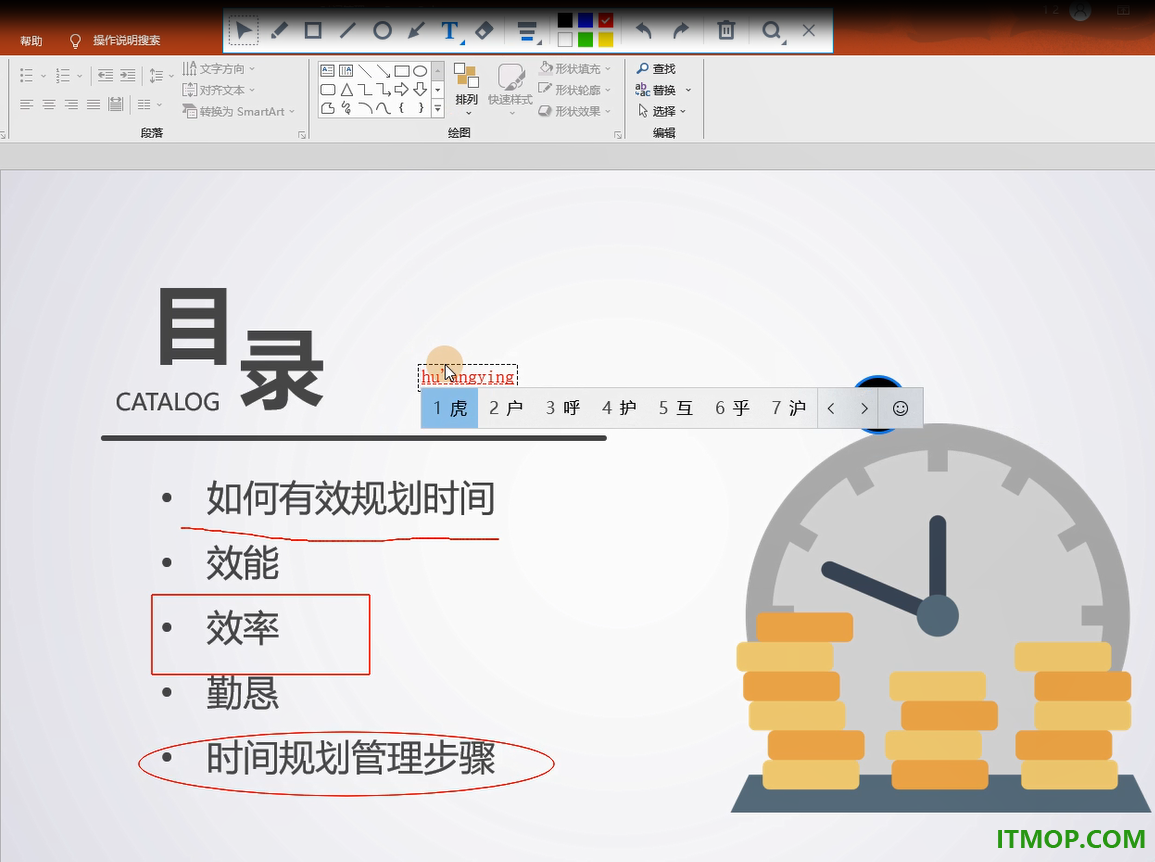Screen dimensions: 1155x862
Task: Open the magnifier zoom tool
Action: [771, 31]
